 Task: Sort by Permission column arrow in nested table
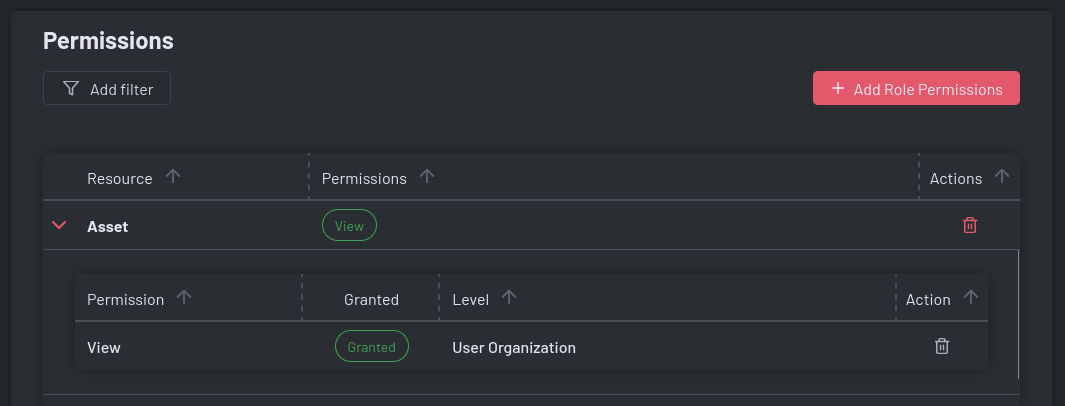184,297
